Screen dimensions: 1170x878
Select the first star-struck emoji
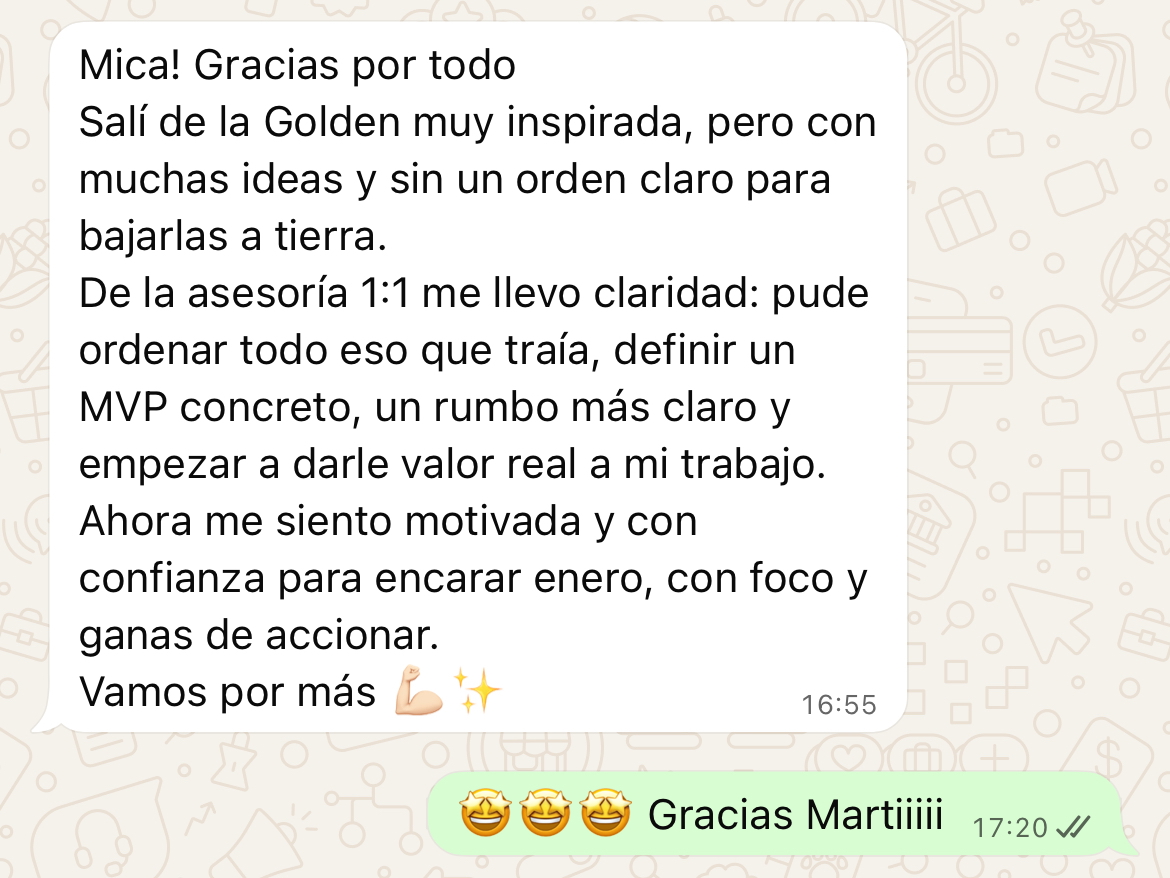click(x=485, y=813)
